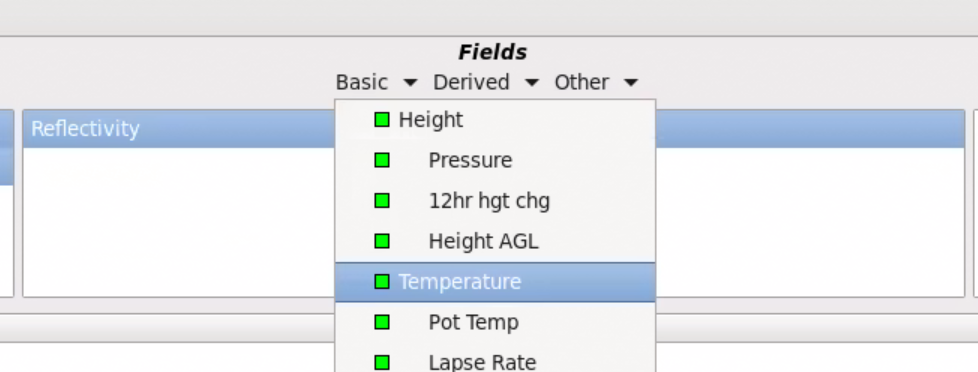Viewport: 978px width, 372px height.
Task: Click the green square beside 12hr hgt chg
Action: click(382, 200)
